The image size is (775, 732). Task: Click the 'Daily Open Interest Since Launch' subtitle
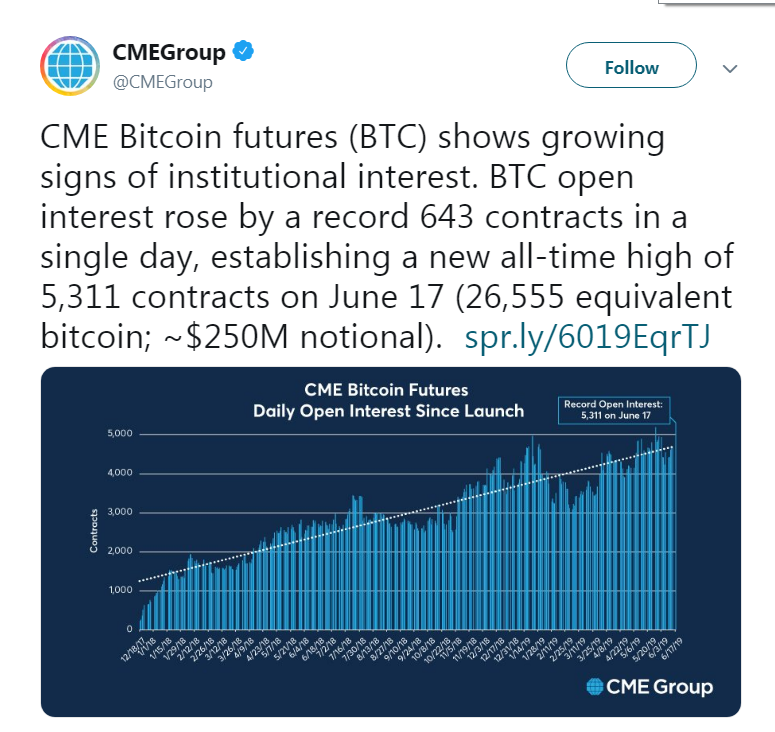click(388, 410)
